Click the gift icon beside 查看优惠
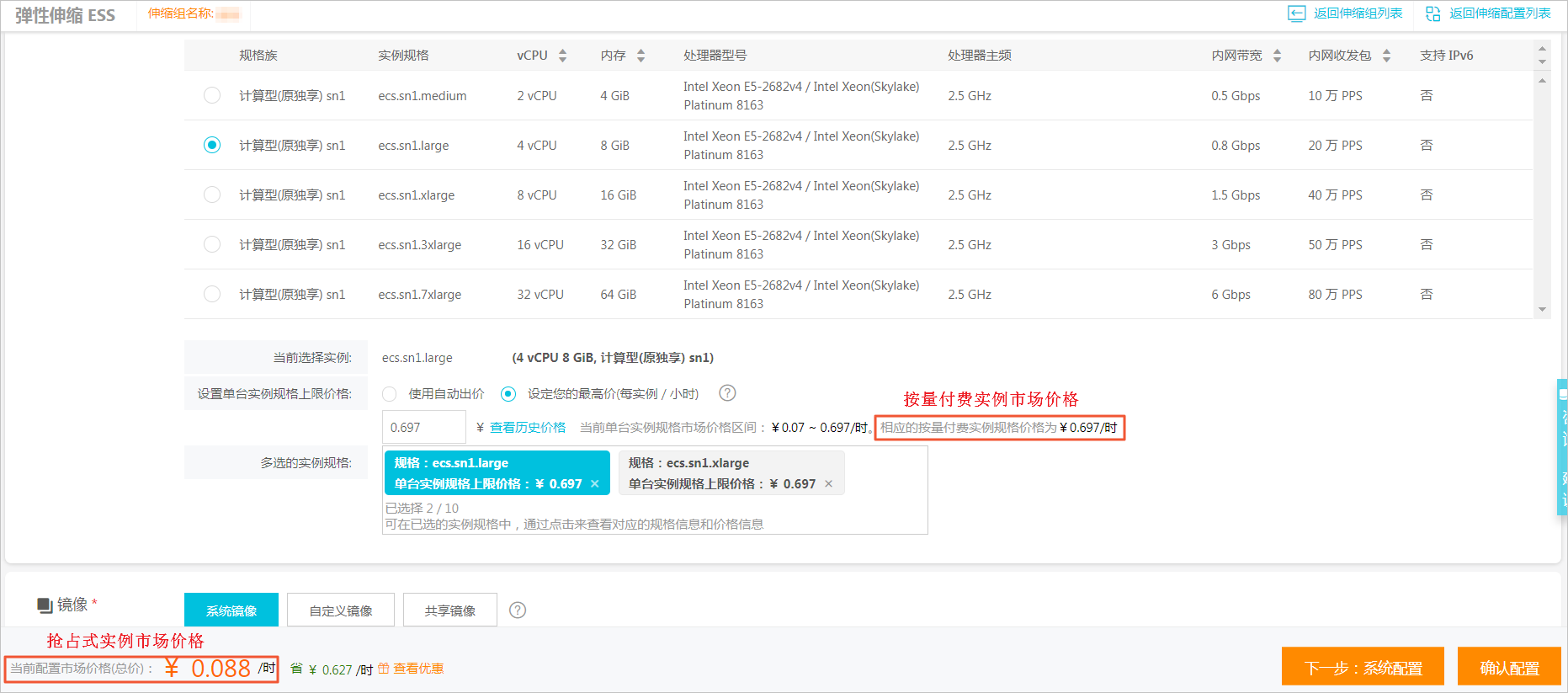Image resolution: width=1568 pixels, height=693 pixels. pyautogui.click(x=384, y=669)
